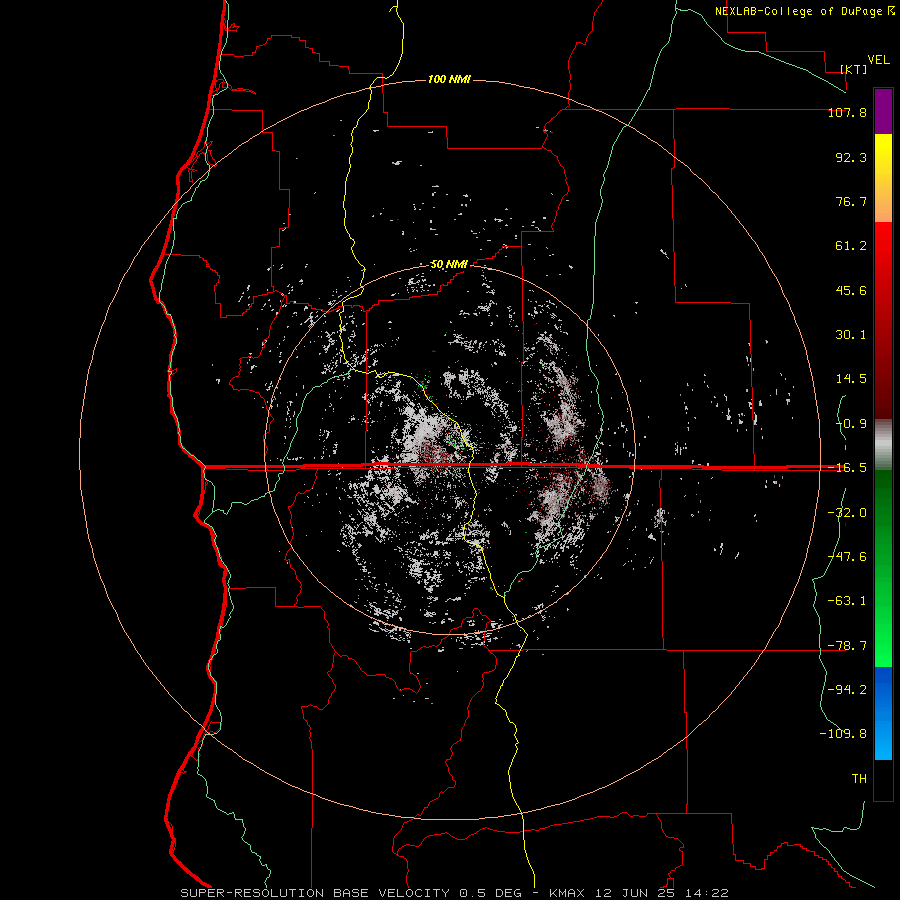Click the 45.6 velocity scale value
Screen dimensions: 900x900
coord(851,290)
